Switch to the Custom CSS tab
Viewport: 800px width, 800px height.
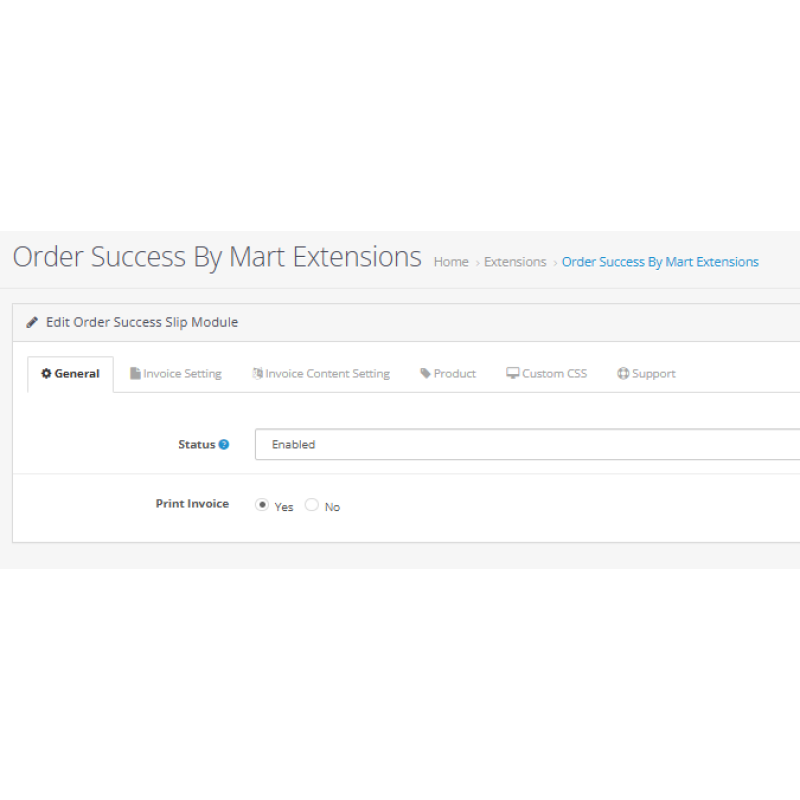point(555,374)
